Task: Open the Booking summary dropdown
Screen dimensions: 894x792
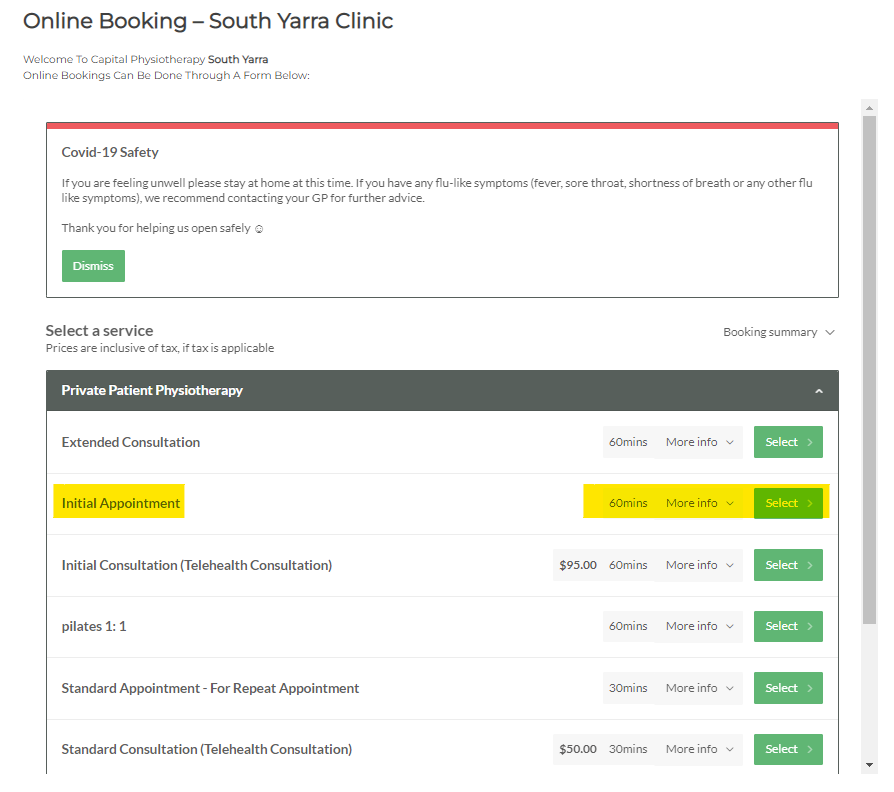Action: tap(778, 331)
